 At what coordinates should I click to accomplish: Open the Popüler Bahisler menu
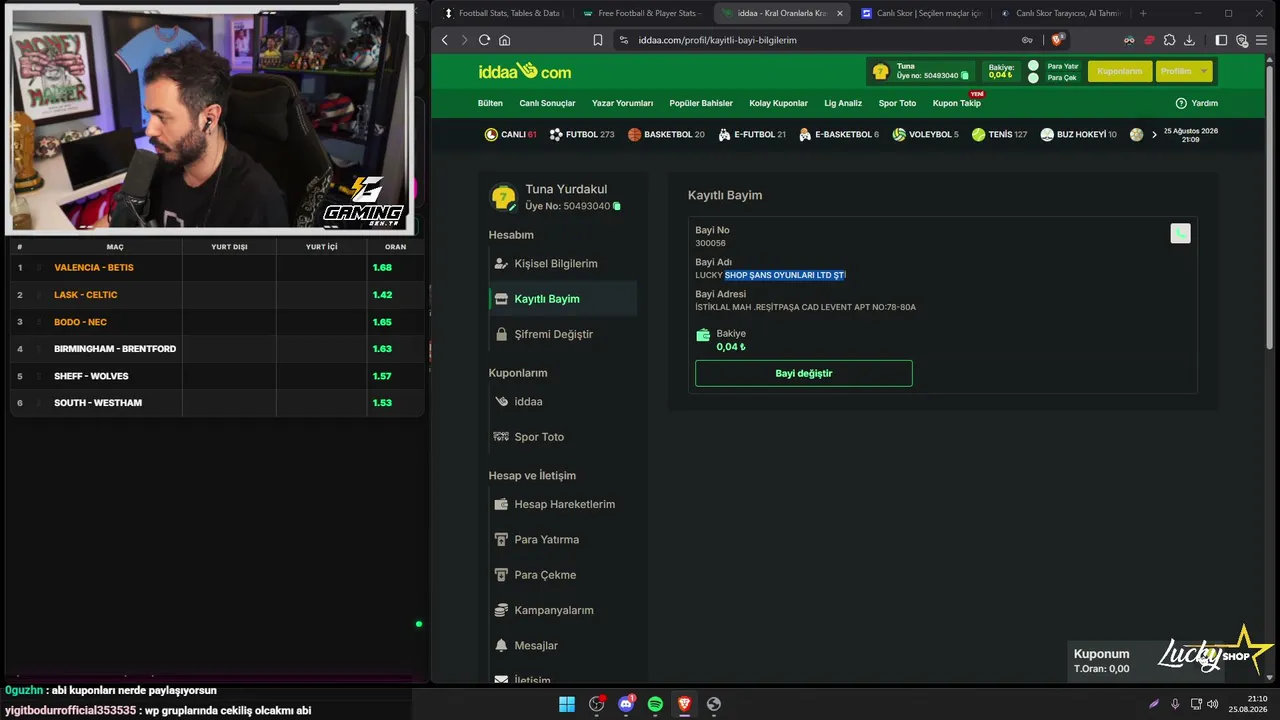[701, 103]
